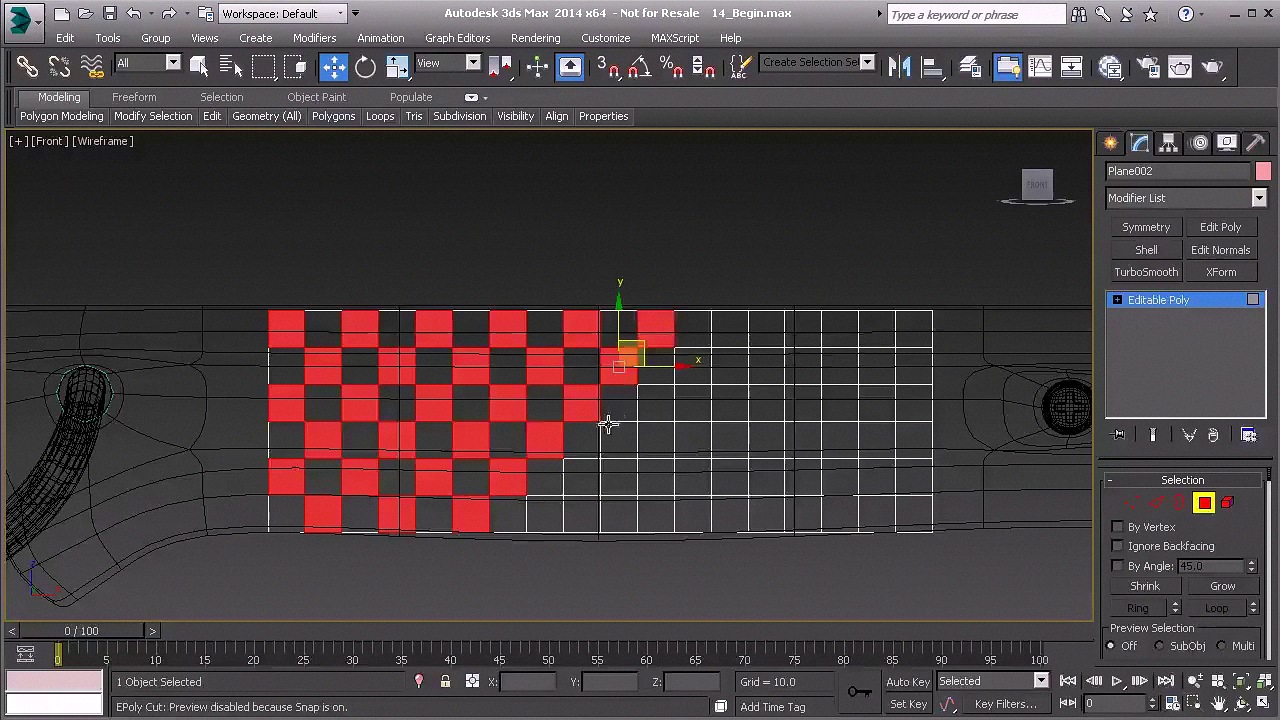Switch to the Object Paint ribbon tab
1280x720 pixels.
pyautogui.click(x=316, y=97)
